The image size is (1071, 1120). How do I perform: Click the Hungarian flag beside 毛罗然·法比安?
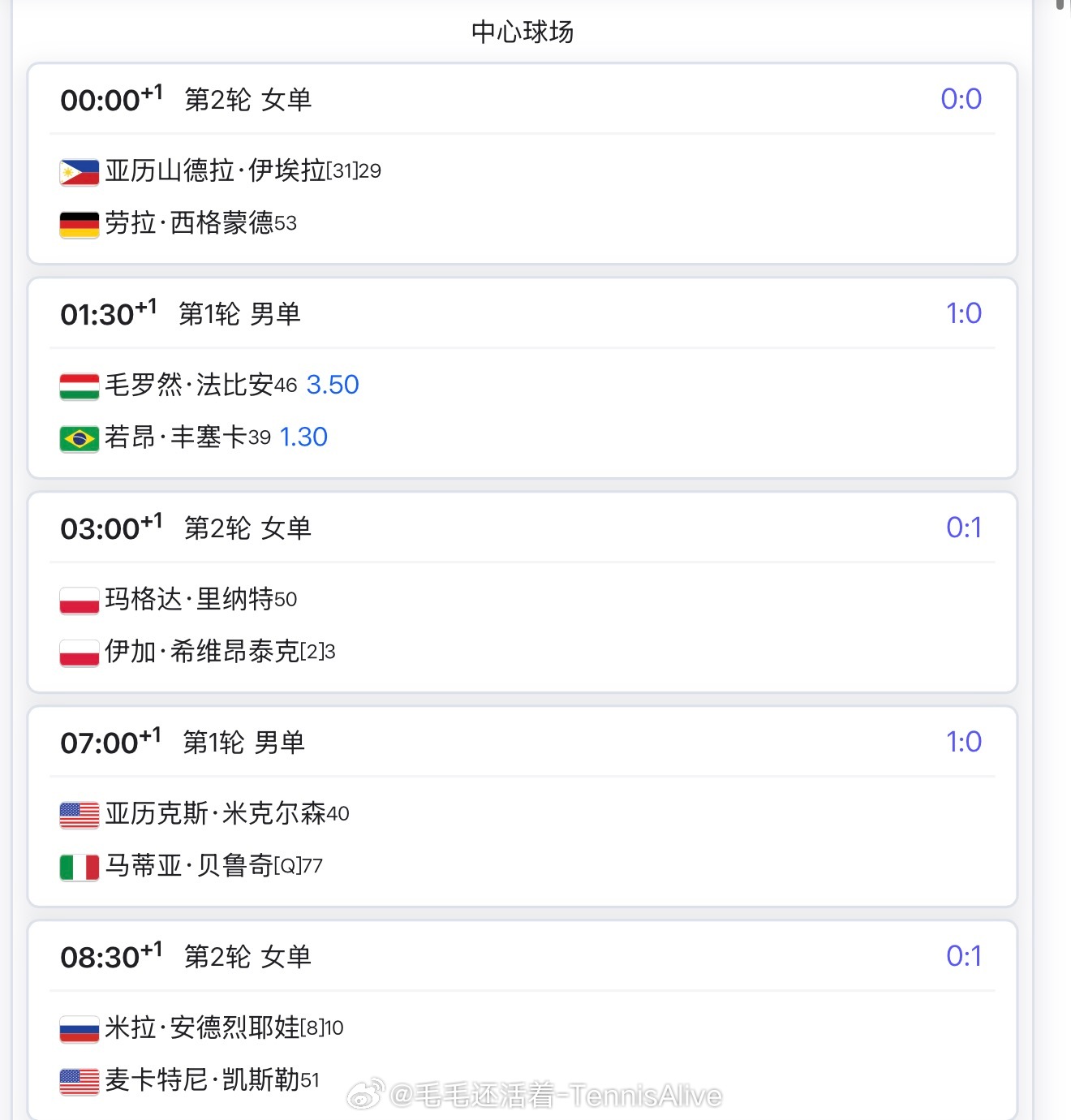tap(80, 386)
